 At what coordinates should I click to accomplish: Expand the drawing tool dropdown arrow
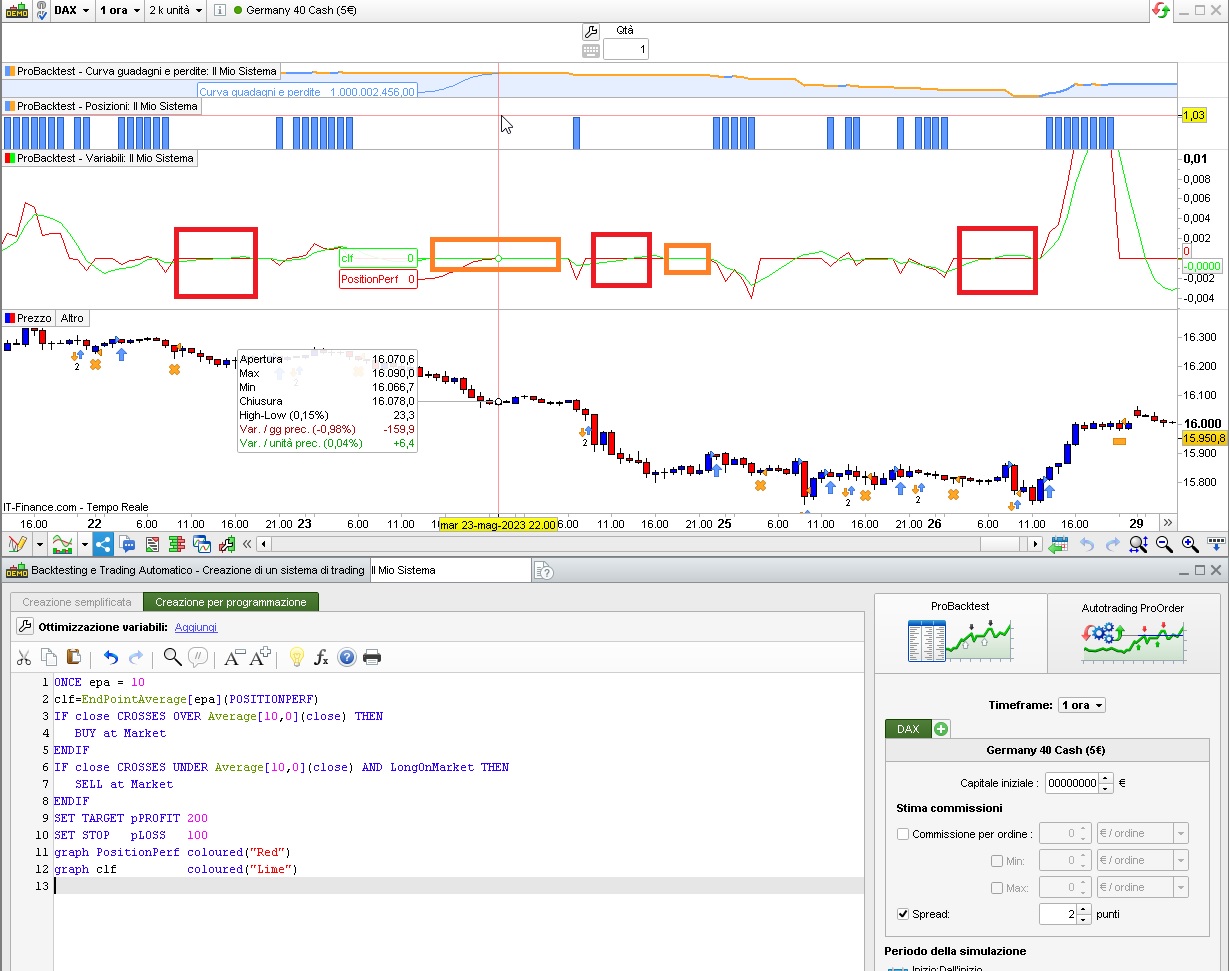(x=40, y=545)
